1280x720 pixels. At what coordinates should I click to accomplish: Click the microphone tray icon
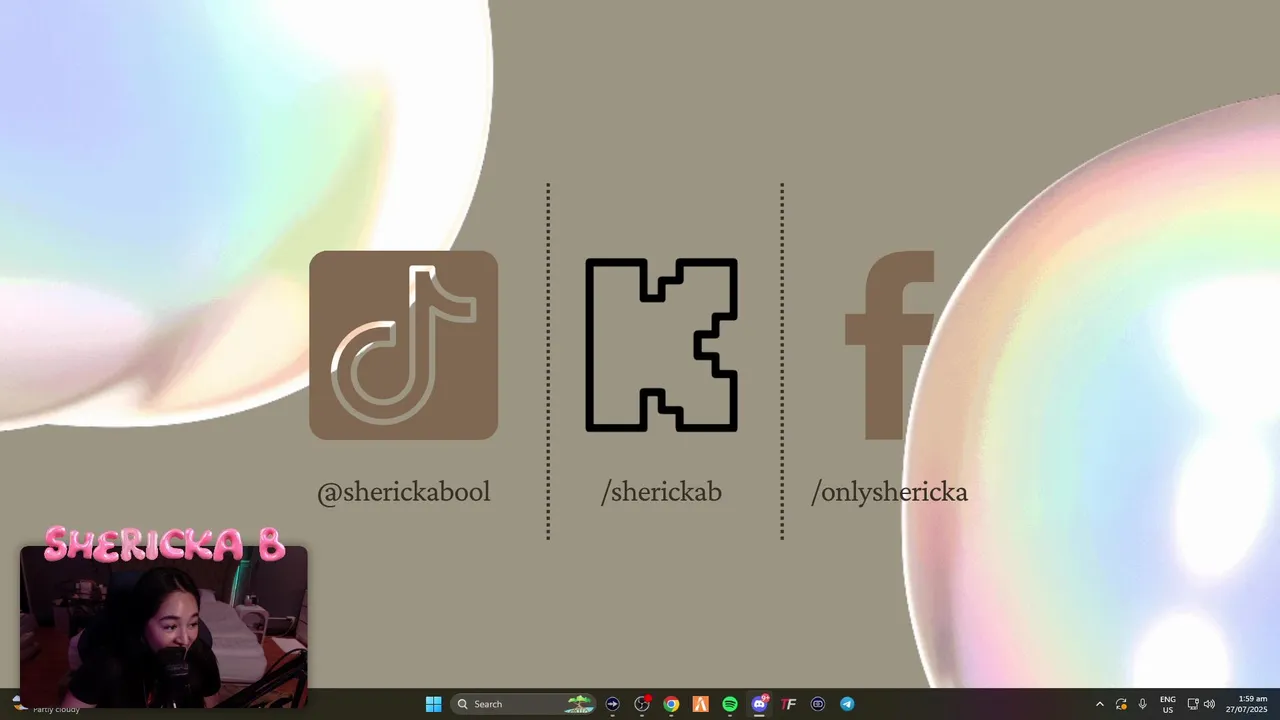click(x=1142, y=704)
